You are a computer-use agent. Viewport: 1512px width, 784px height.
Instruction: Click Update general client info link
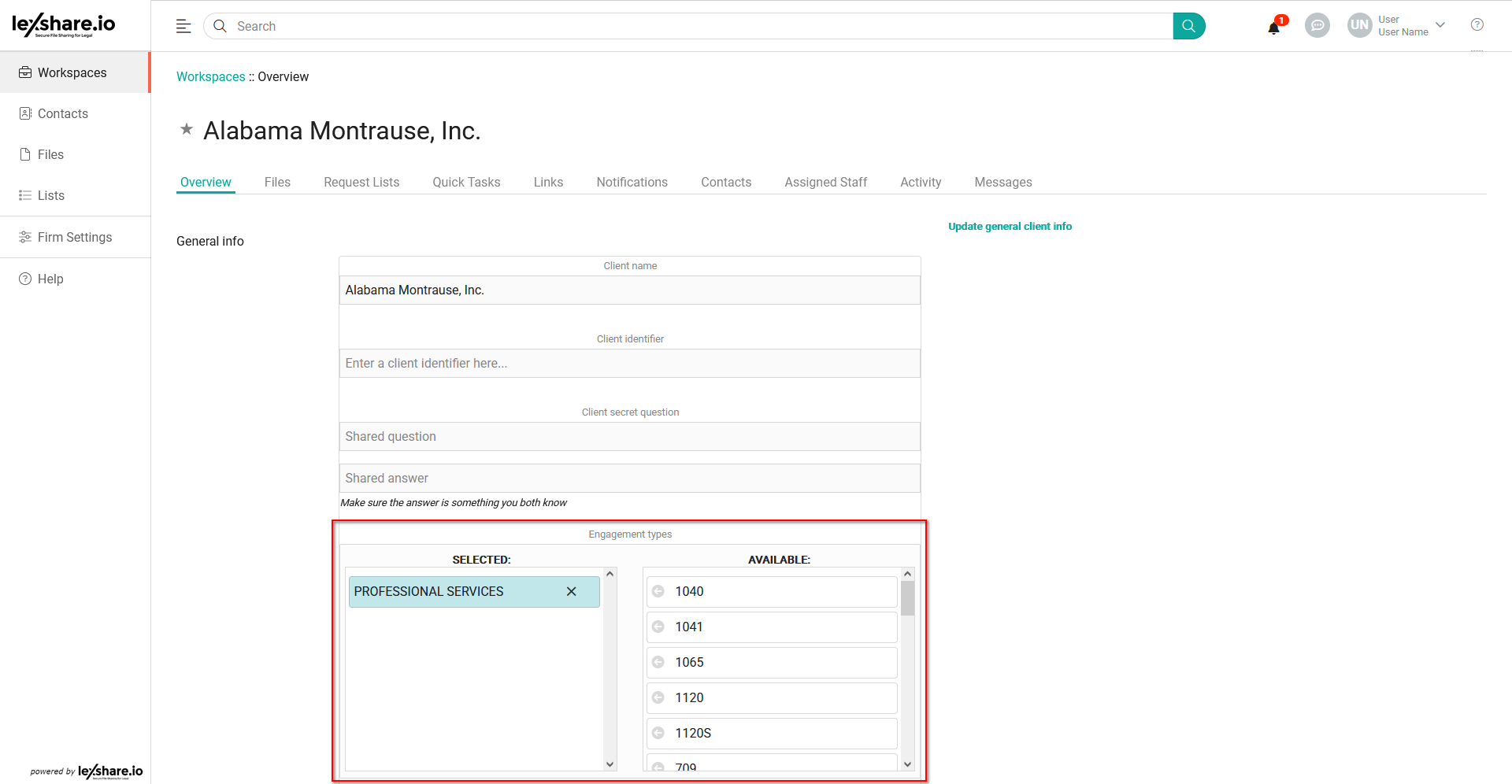coord(1010,227)
